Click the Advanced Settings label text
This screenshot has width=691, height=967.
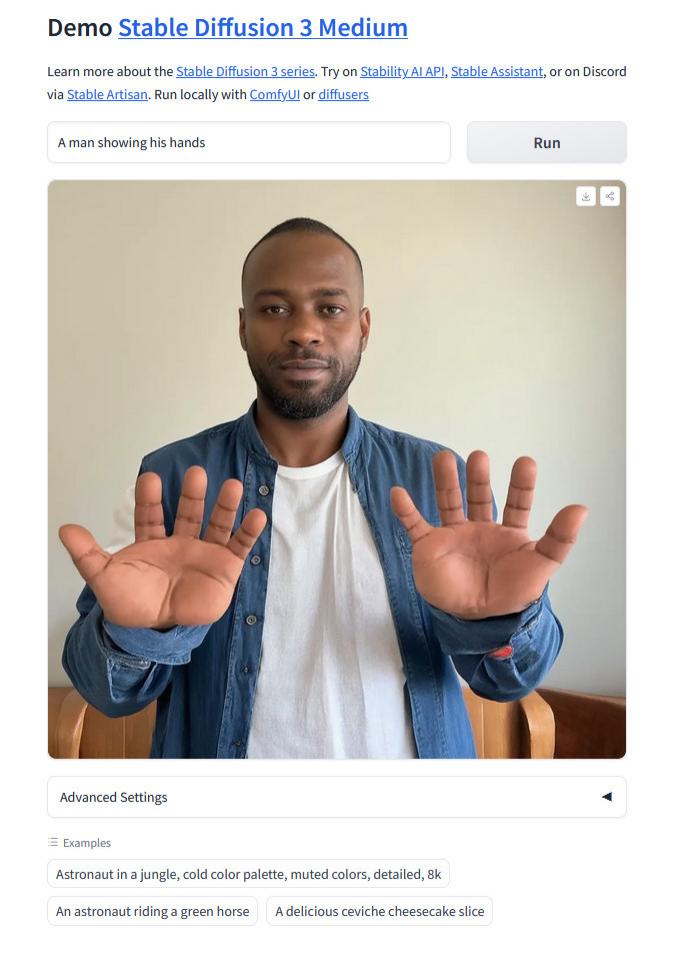pos(114,797)
